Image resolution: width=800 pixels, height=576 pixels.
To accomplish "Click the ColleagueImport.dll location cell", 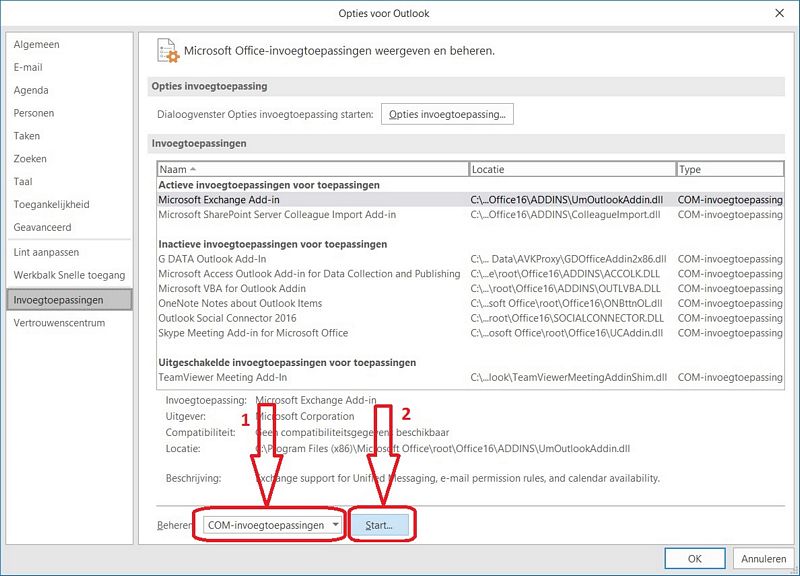I will click(565, 215).
